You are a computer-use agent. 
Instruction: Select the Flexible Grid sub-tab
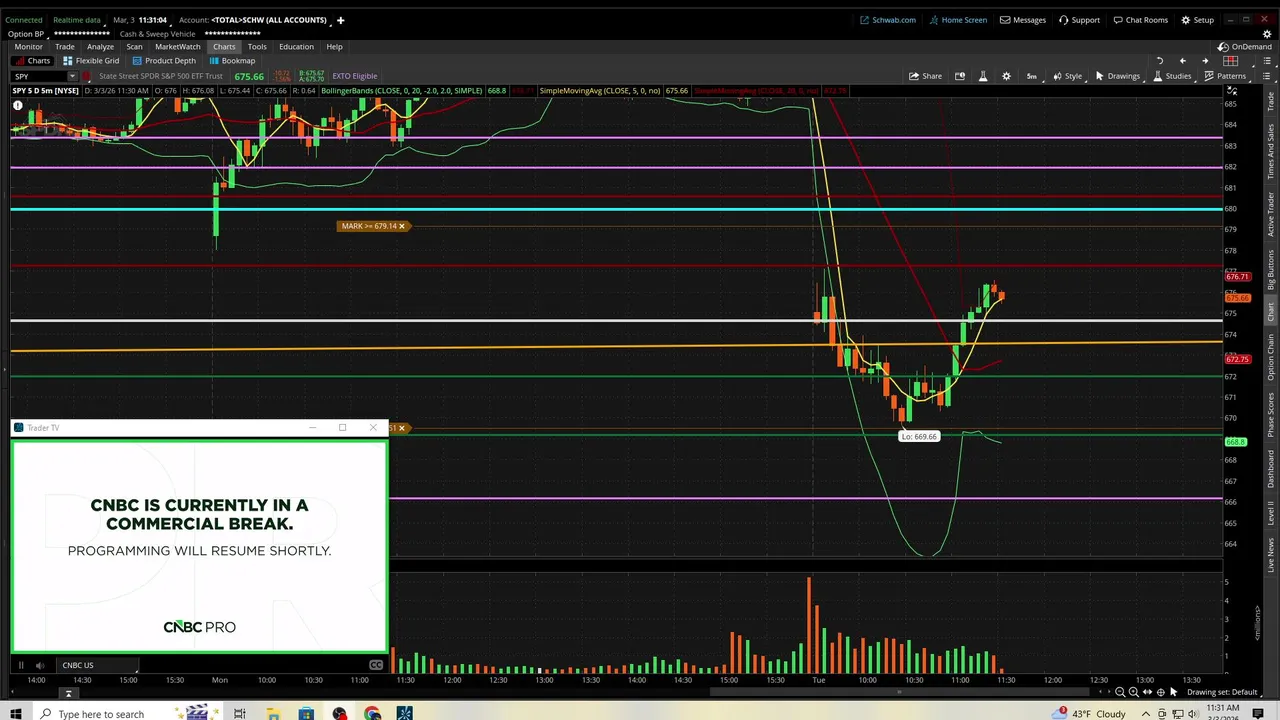tap(91, 61)
